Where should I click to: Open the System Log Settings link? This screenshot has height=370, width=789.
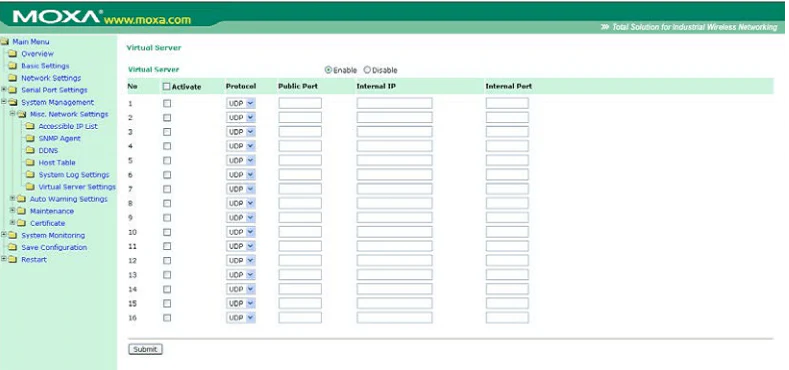coord(74,175)
